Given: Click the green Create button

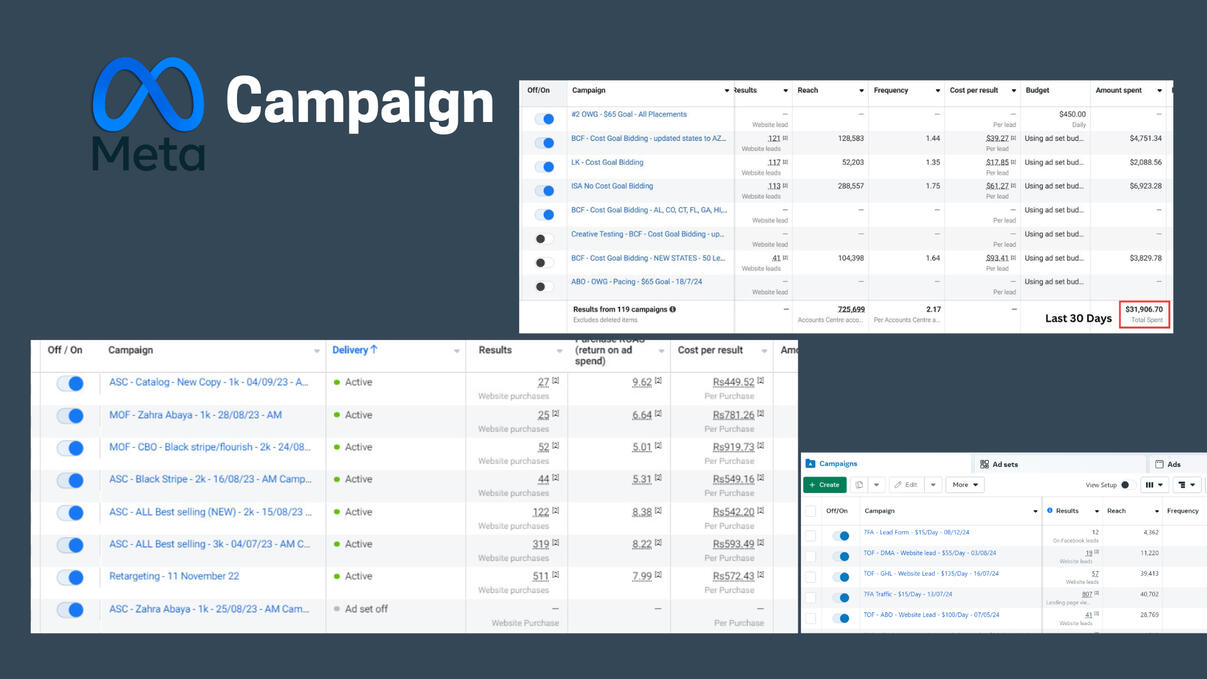Looking at the screenshot, I should pyautogui.click(x=825, y=485).
